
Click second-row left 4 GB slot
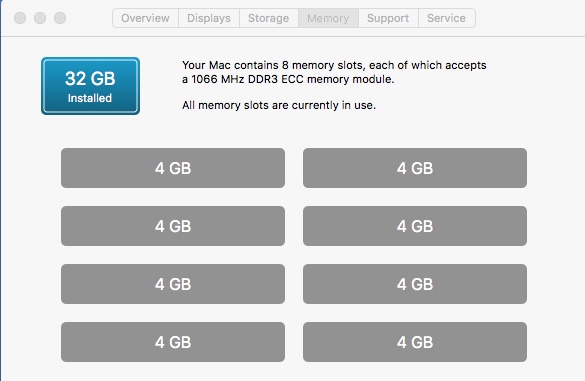click(x=173, y=226)
